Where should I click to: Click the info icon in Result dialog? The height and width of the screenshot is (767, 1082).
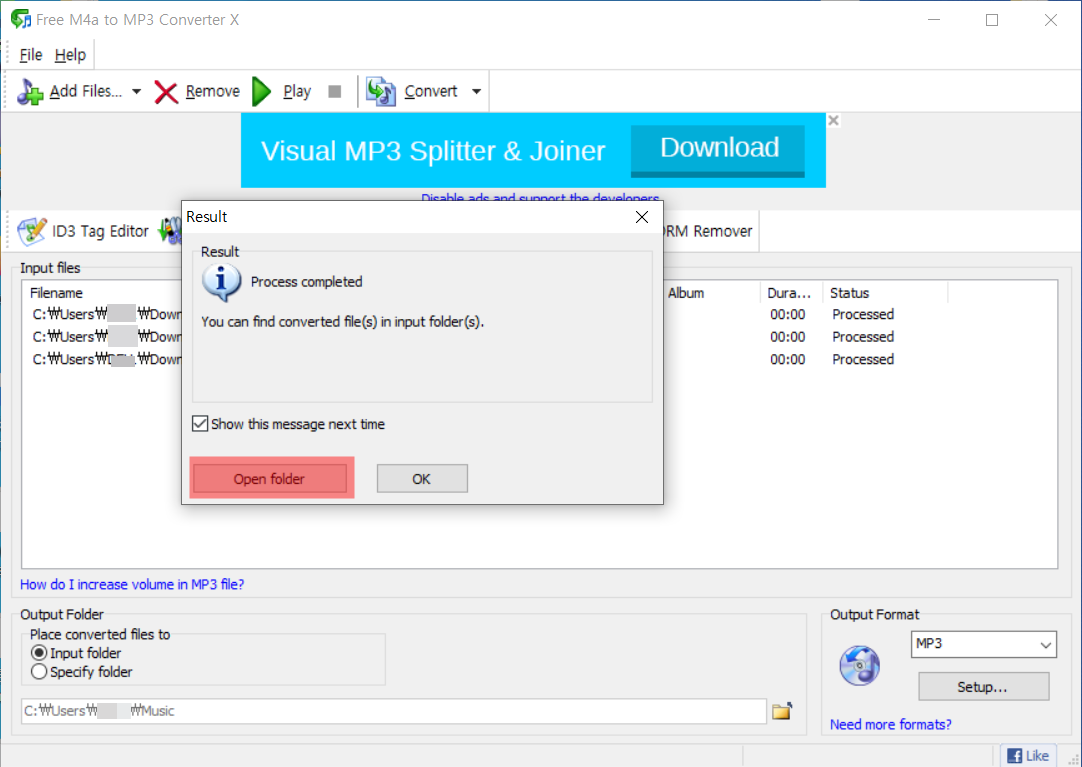(x=221, y=282)
